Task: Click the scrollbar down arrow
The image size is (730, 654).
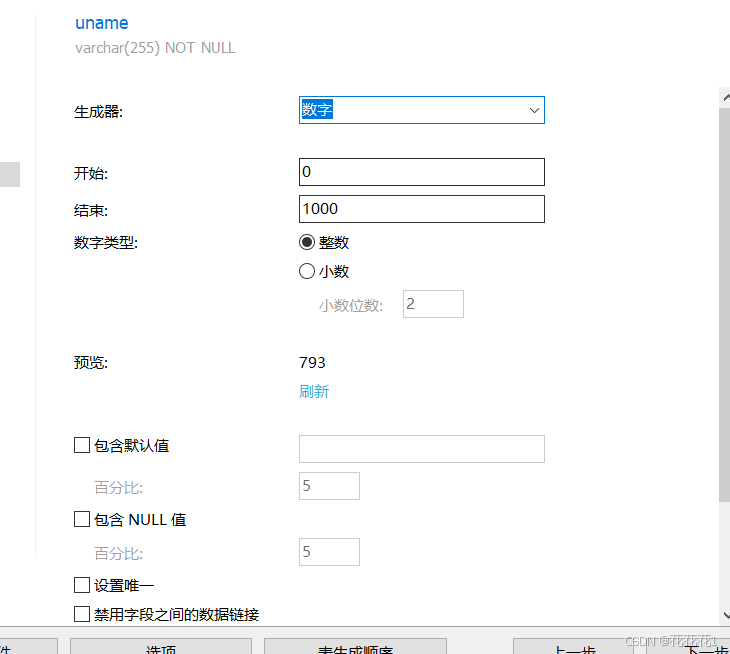Action: [725, 615]
